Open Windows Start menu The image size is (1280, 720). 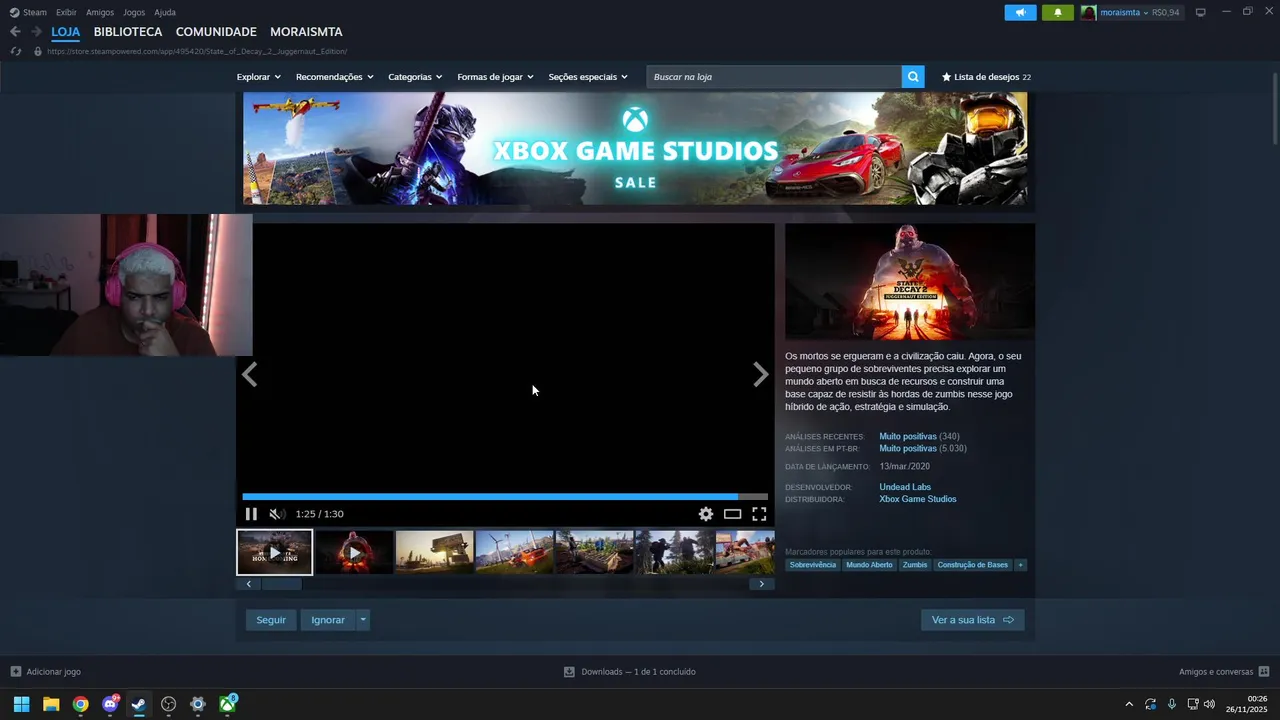[x=21, y=704]
